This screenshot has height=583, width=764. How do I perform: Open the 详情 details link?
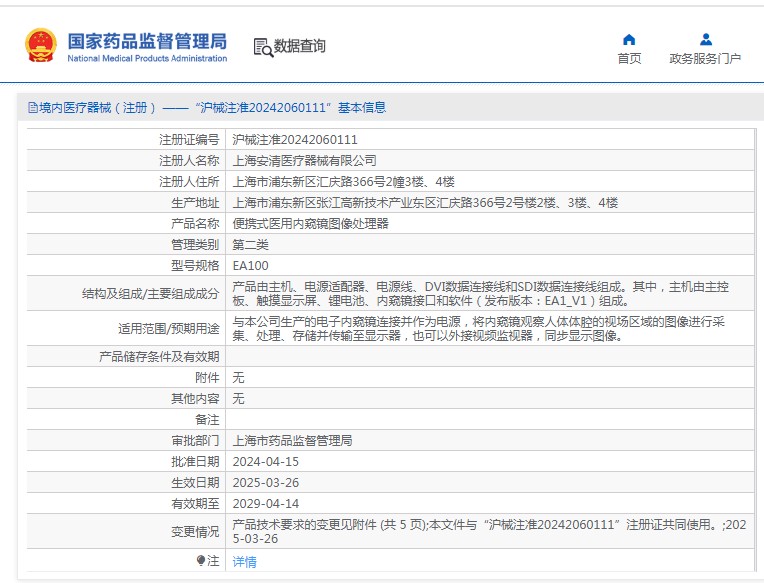pos(244,562)
